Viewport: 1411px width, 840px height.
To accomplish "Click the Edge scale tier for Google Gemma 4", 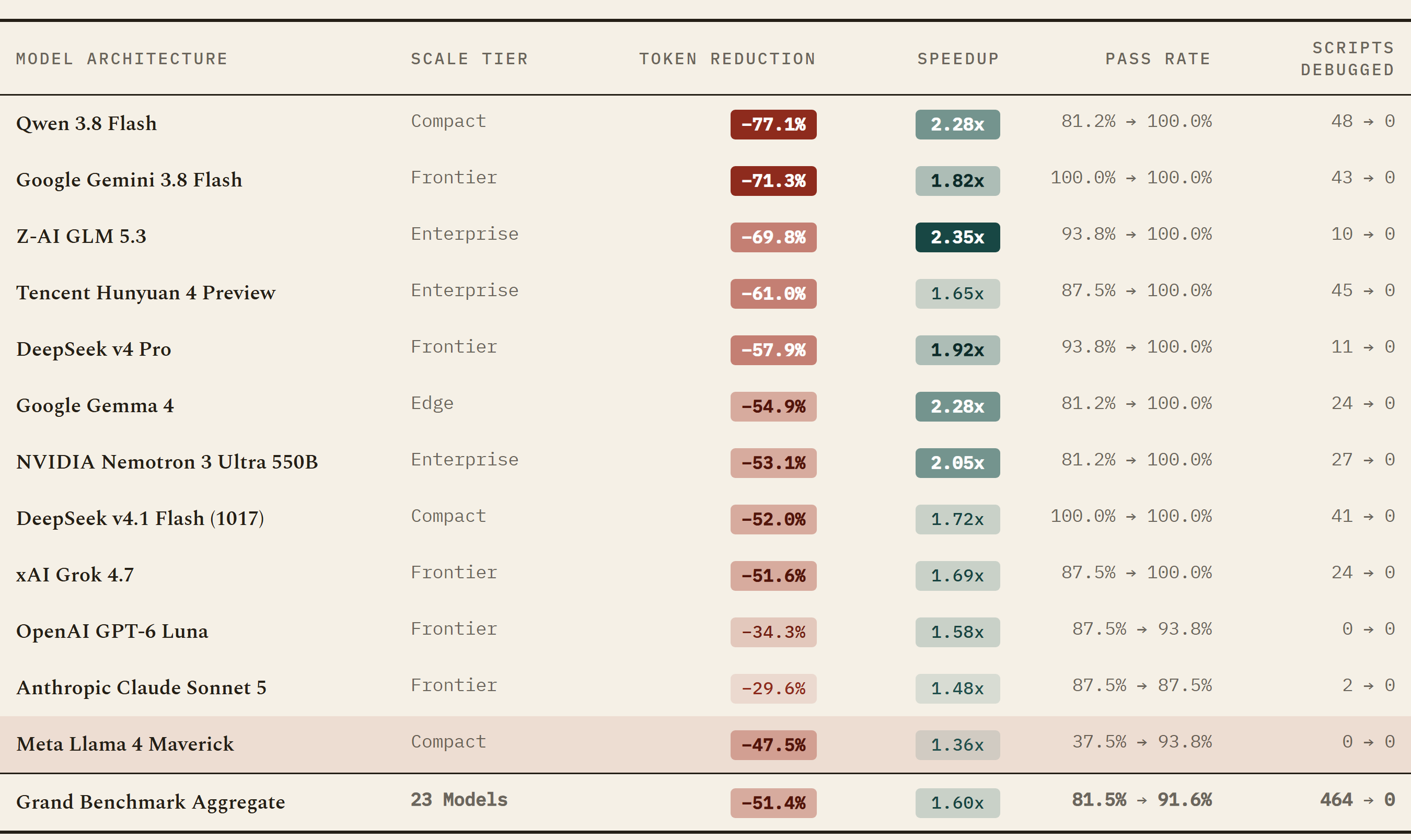I will tap(432, 403).
